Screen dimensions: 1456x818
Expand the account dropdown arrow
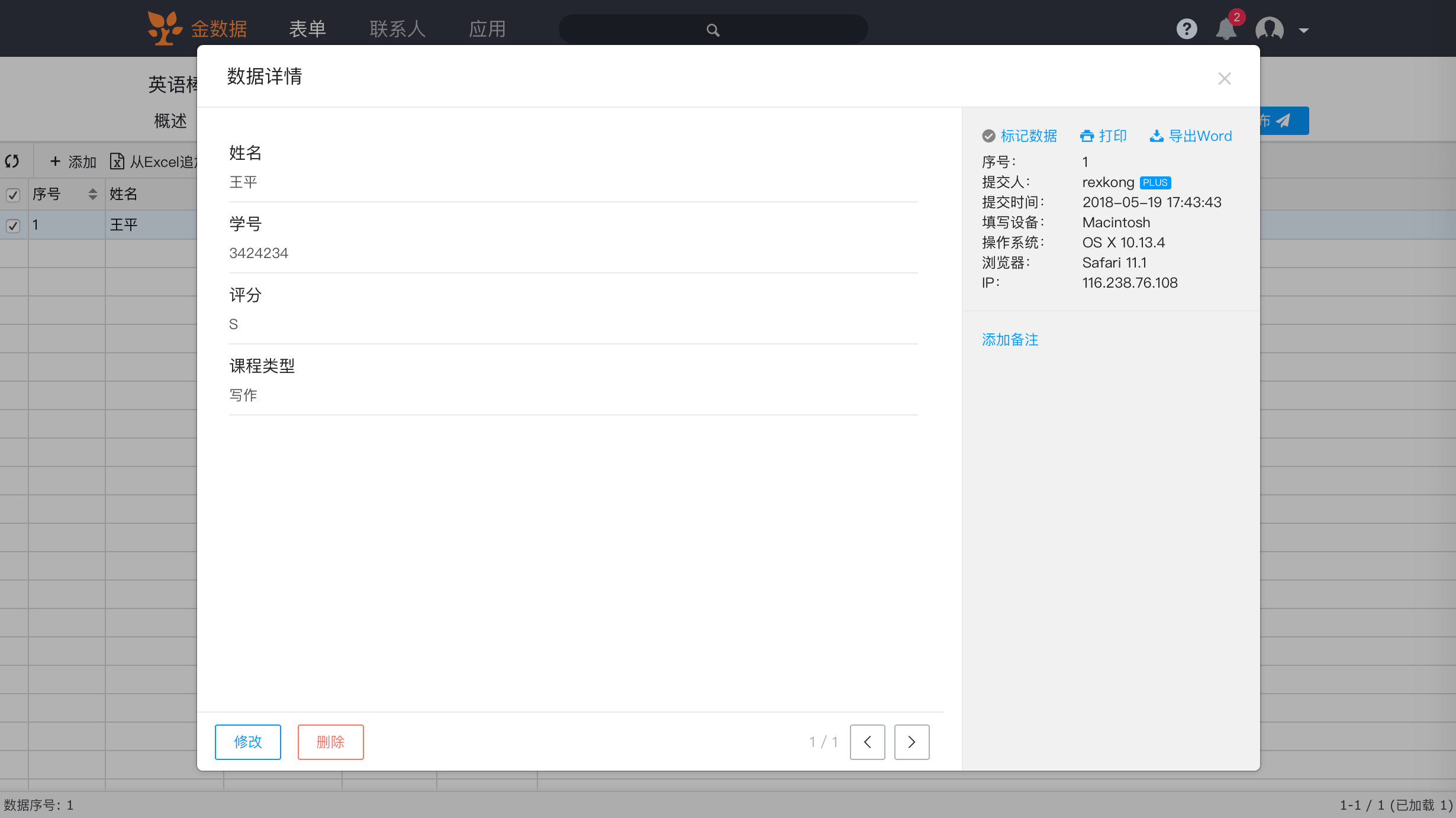point(1304,30)
